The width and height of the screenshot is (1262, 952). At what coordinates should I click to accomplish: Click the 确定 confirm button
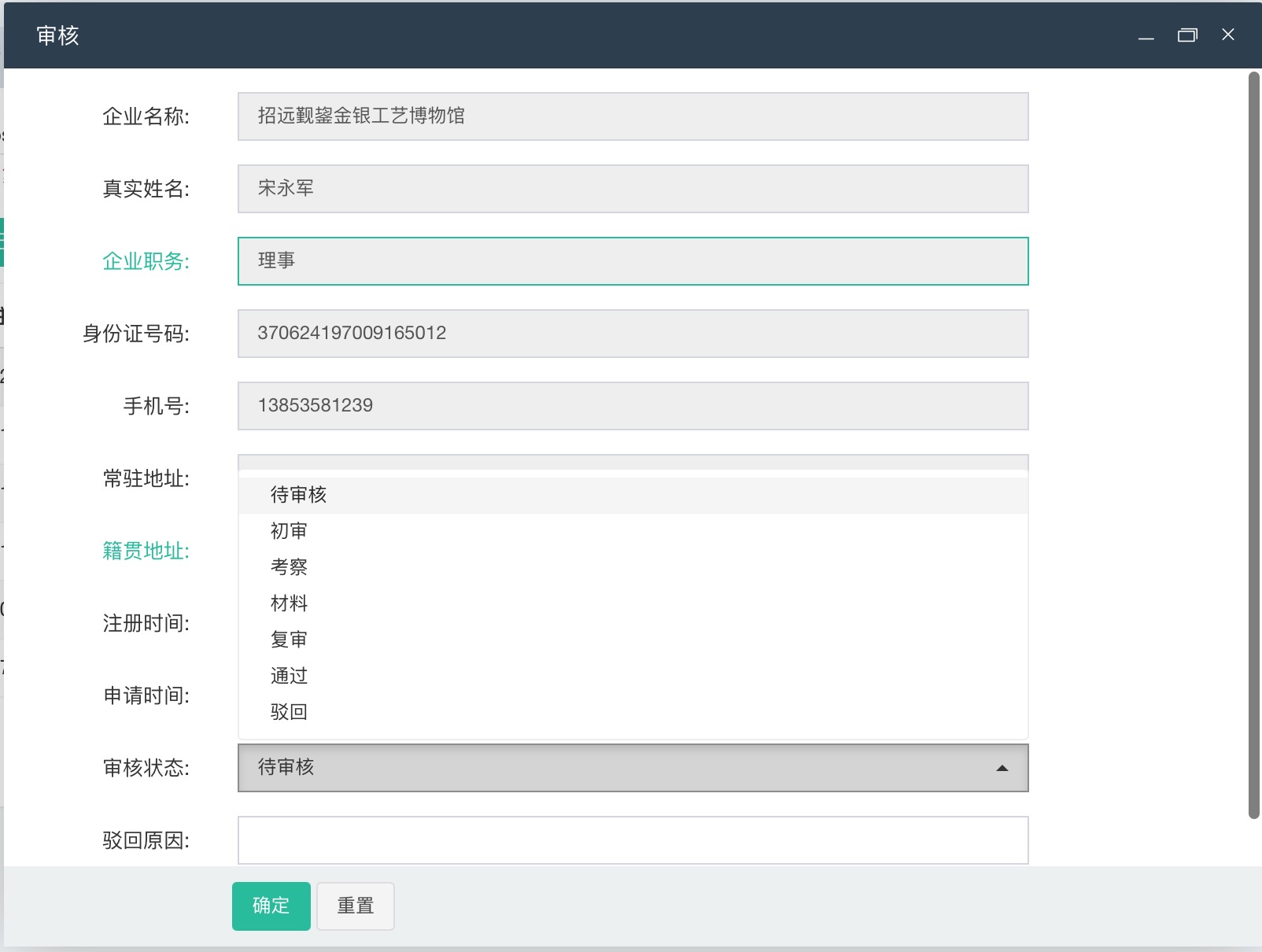coord(271,906)
